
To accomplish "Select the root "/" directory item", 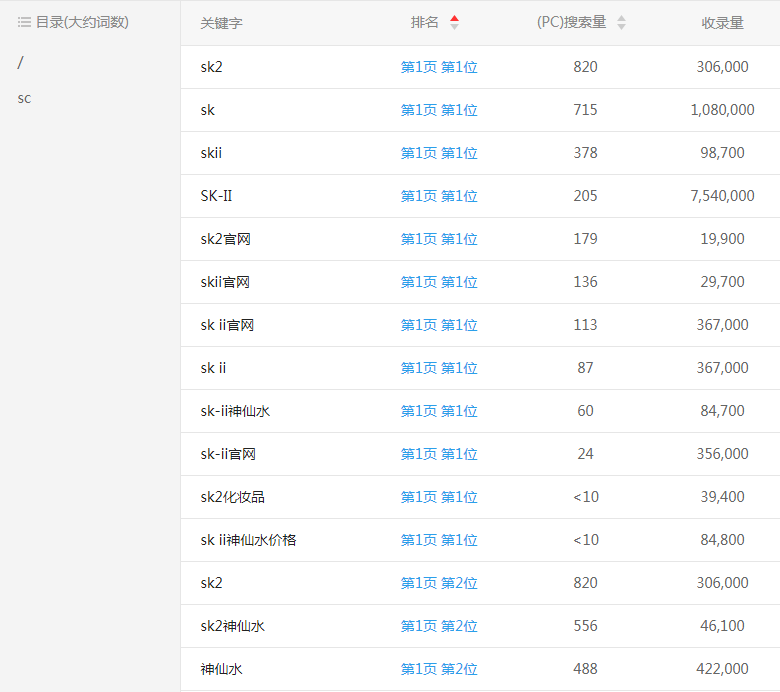I will coord(21,63).
